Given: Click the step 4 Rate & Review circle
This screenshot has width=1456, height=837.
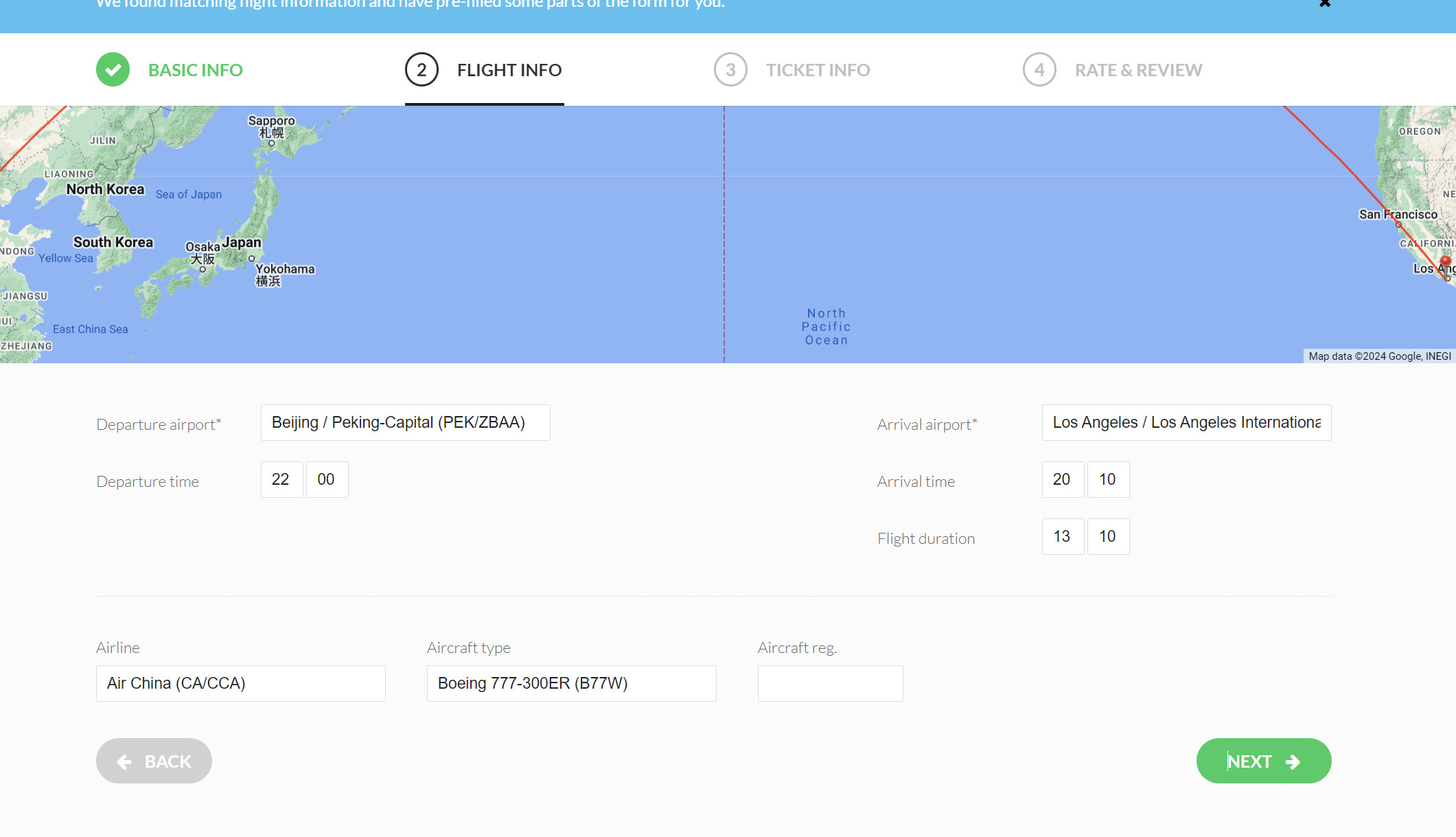Looking at the screenshot, I should [1039, 69].
